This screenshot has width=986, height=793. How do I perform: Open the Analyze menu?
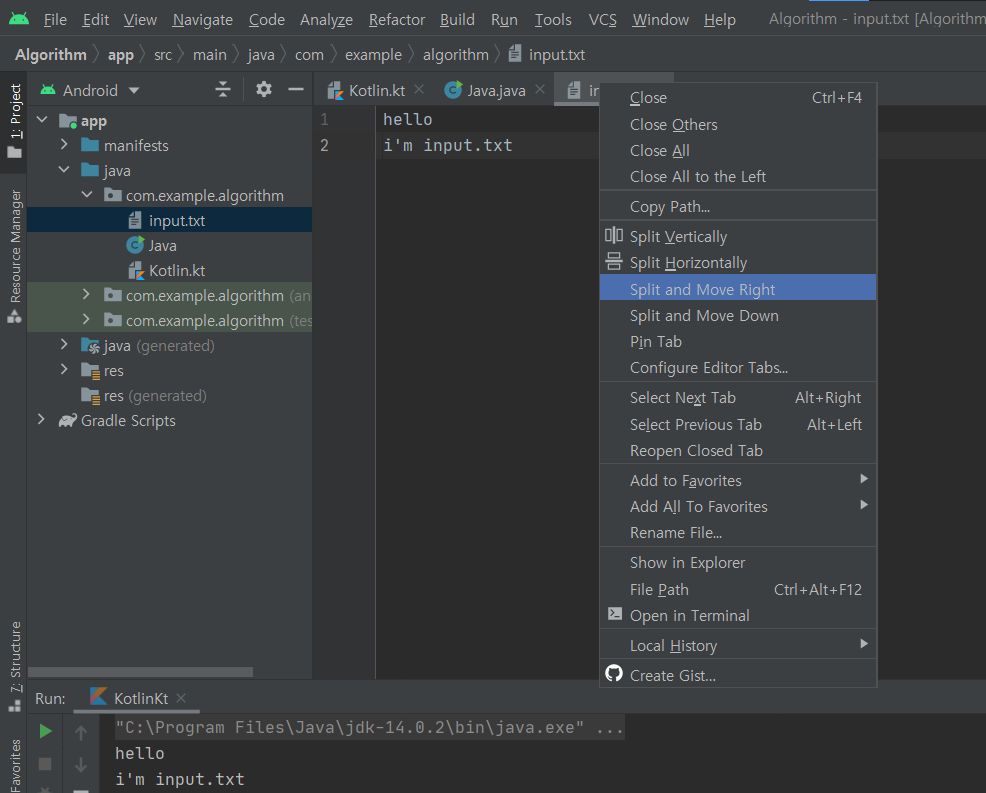pos(326,20)
